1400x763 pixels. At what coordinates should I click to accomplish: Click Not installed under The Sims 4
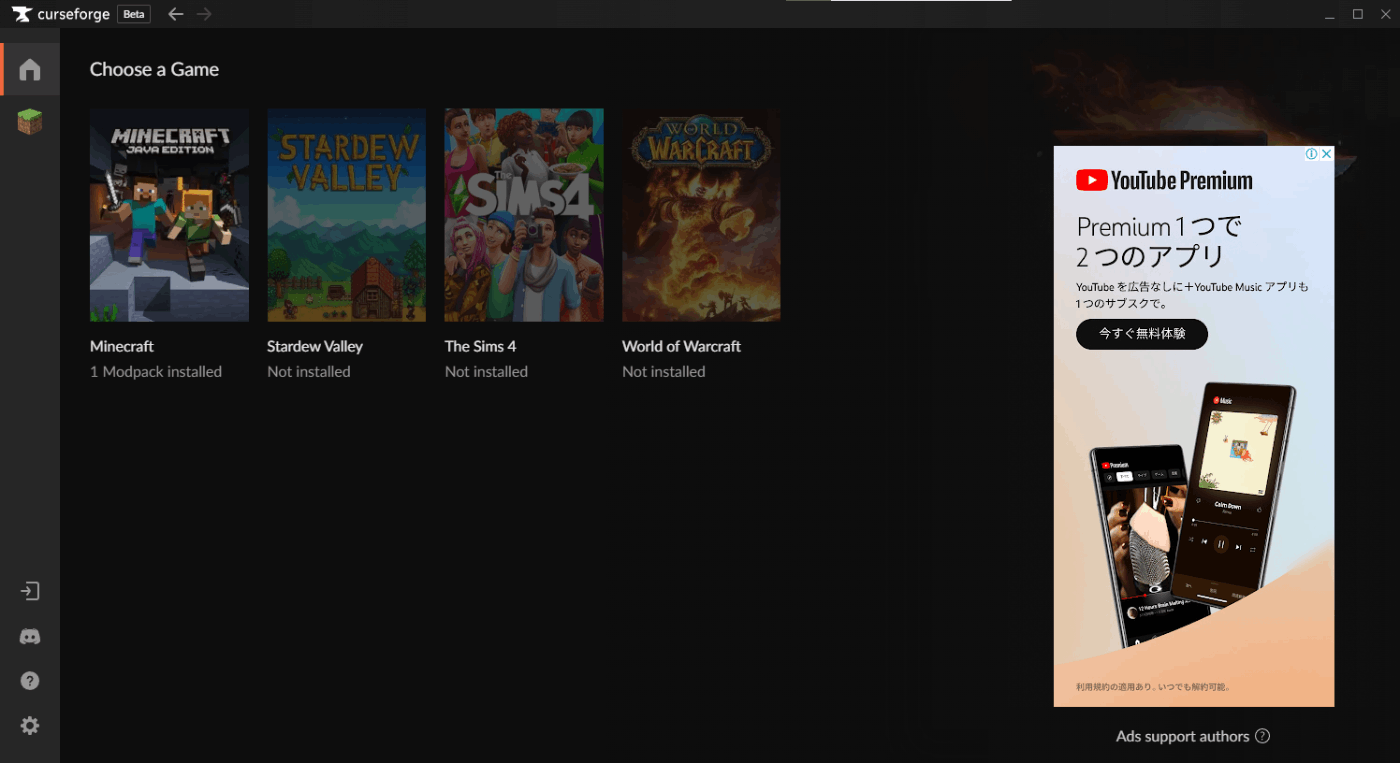tap(486, 371)
